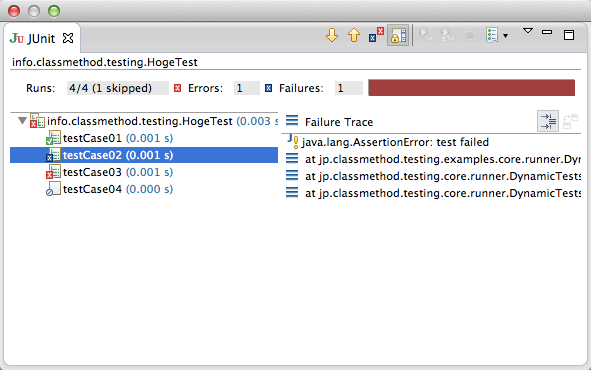591x370 pixels.
Task: Click the Compare Actual With Expected icon
Action: coord(570,121)
